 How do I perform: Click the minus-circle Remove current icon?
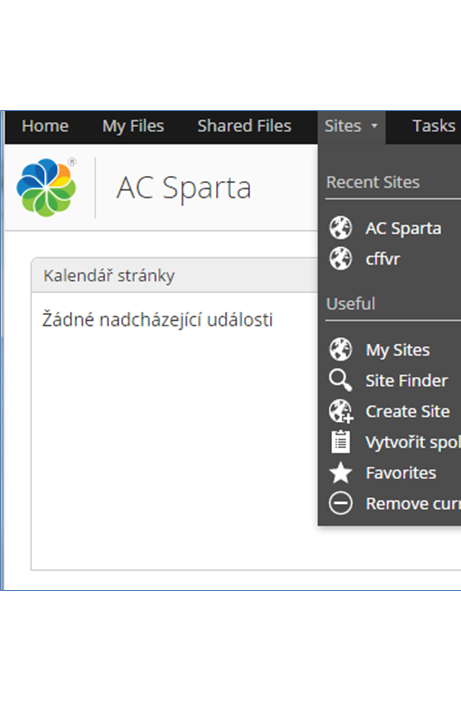click(341, 503)
